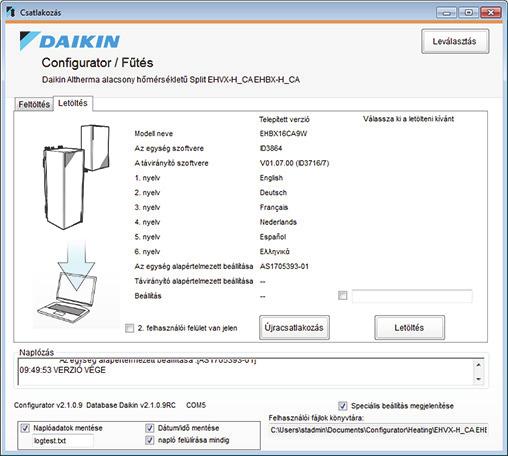Click the Nederlands language entry
Screen dimensions: 508x456
click(x=278, y=222)
